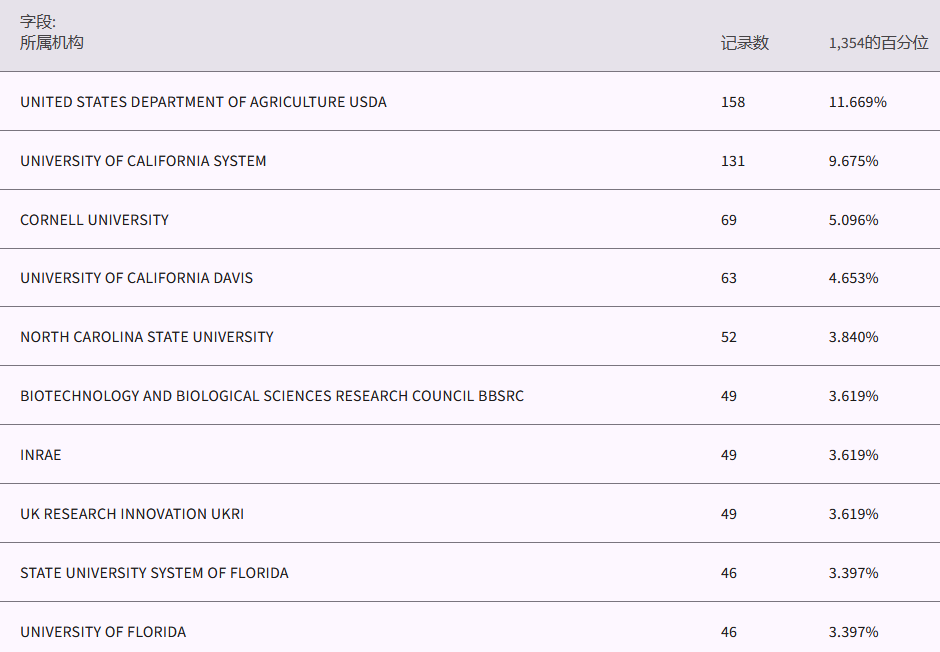
Task: Open the Cornell University record
Action: (x=94, y=220)
